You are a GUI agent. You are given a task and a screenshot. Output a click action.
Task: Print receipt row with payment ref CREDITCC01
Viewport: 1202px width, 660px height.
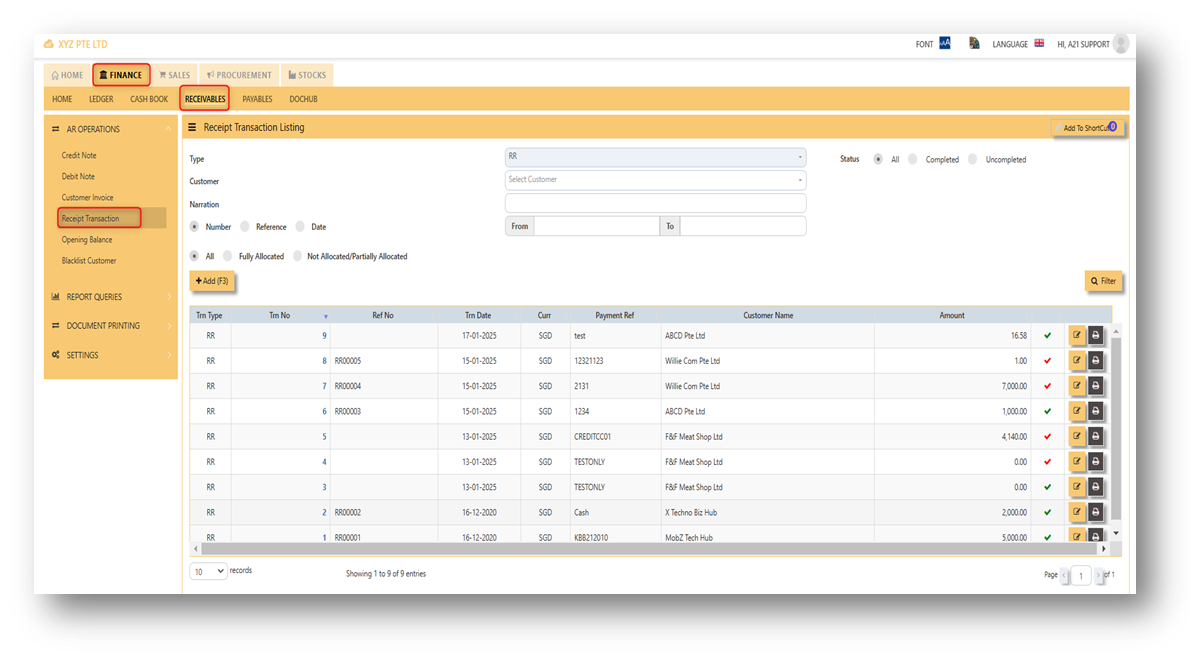coord(1095,436)
